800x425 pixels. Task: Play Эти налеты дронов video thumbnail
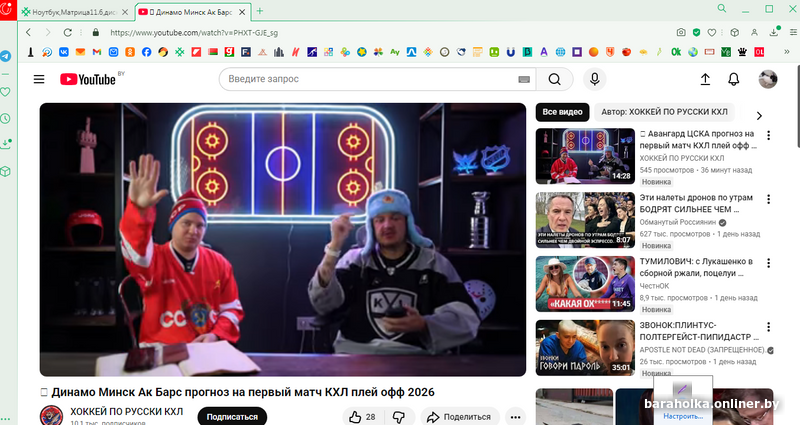tap(585, 220)
